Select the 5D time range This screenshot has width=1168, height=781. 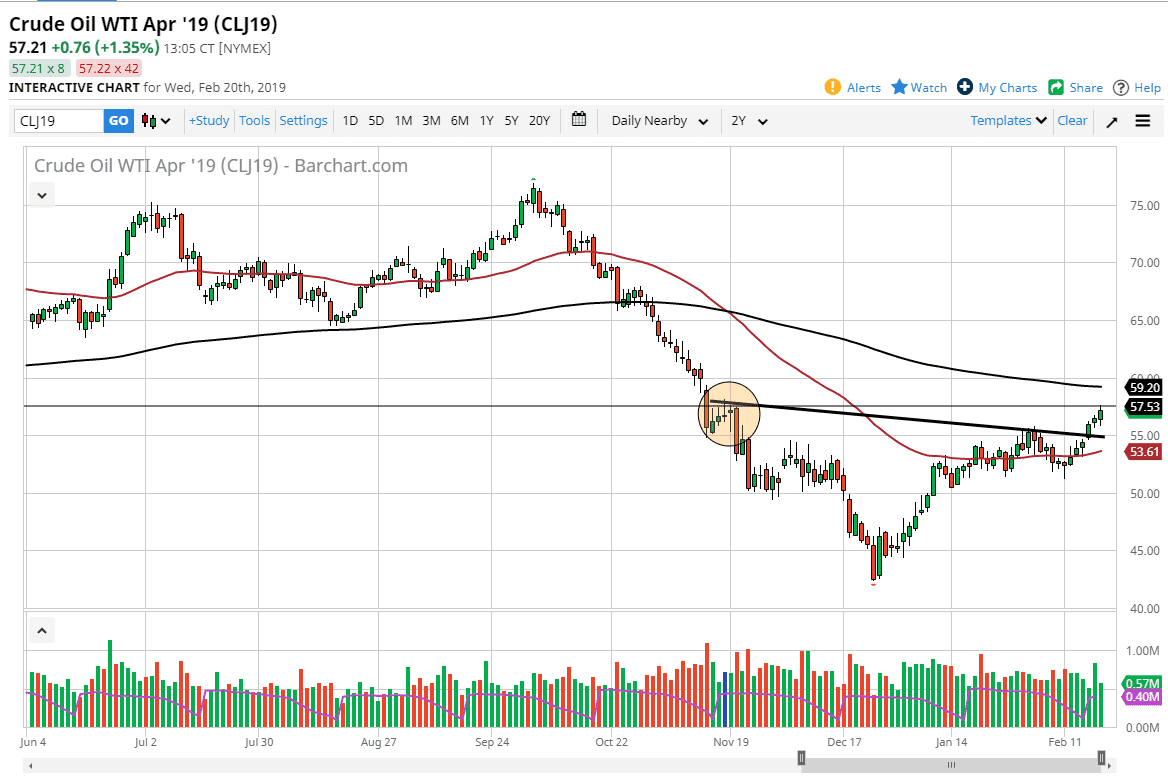pos(376,120)
